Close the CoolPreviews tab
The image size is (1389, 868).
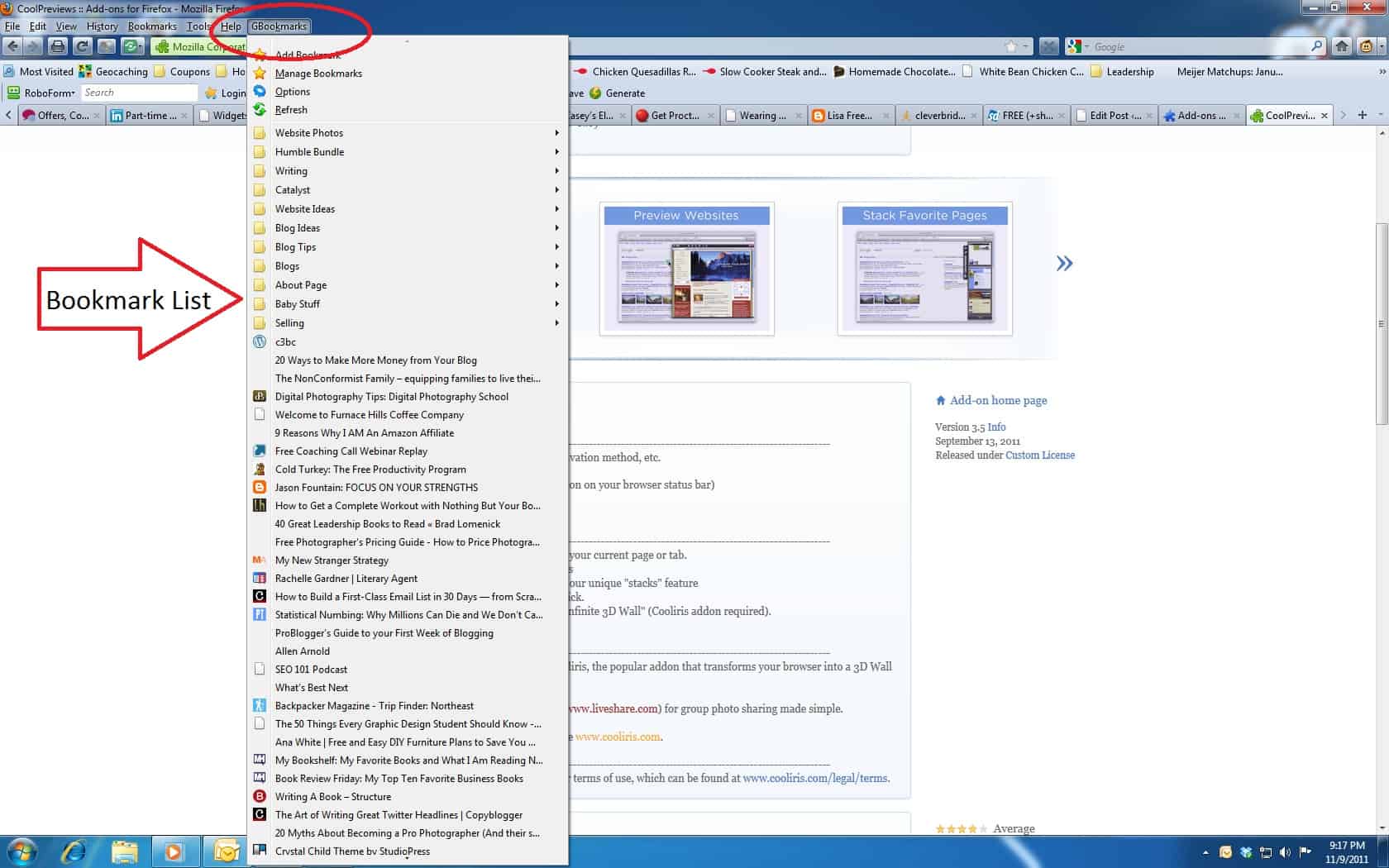pyautogui.click(x=1325, y=116)
